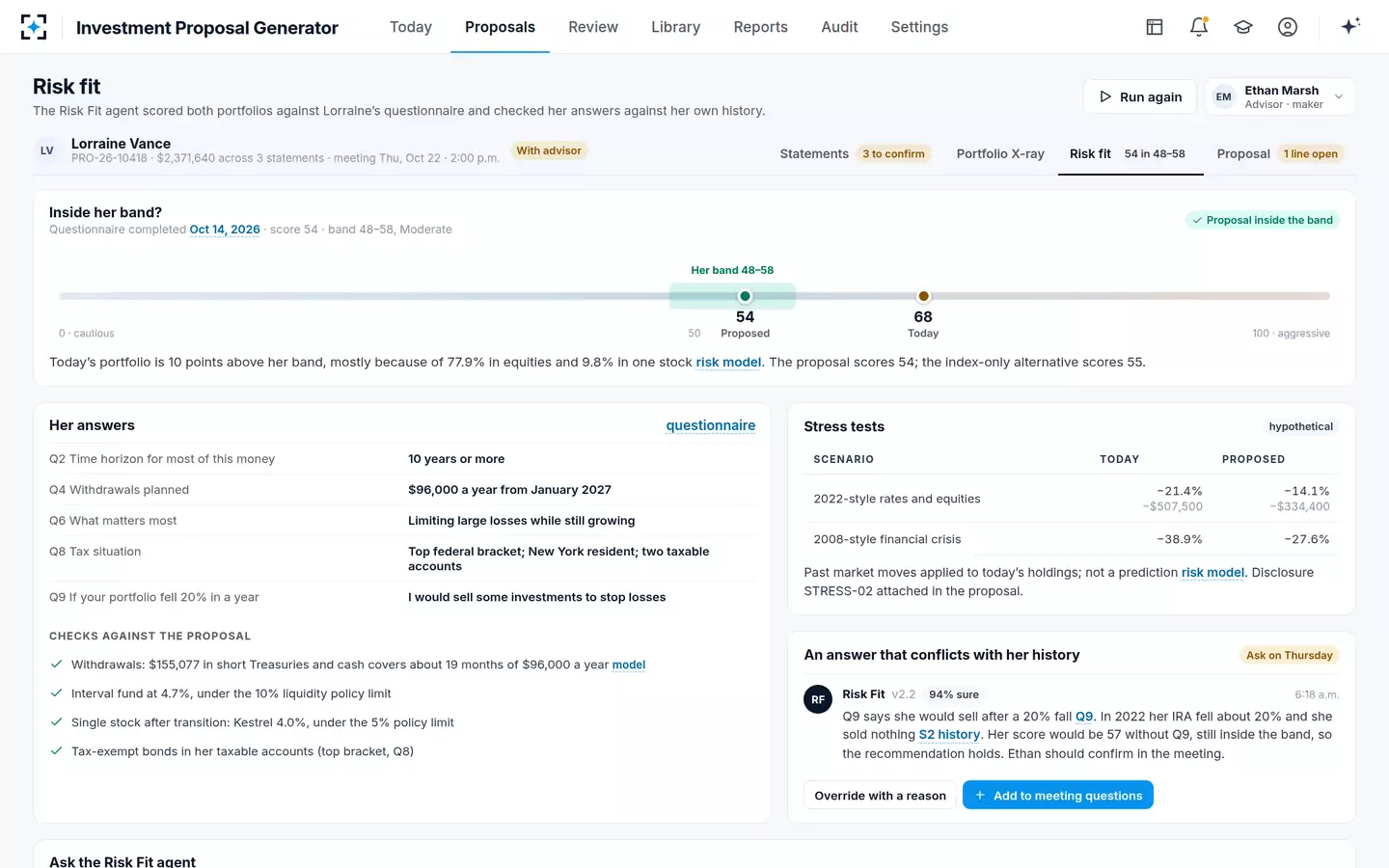The height and width of the screenshot is (868, 1389).
Task: Click the hypothetical tag in Stress tests
Action: pyautogui.click(x=1300, y=426)
